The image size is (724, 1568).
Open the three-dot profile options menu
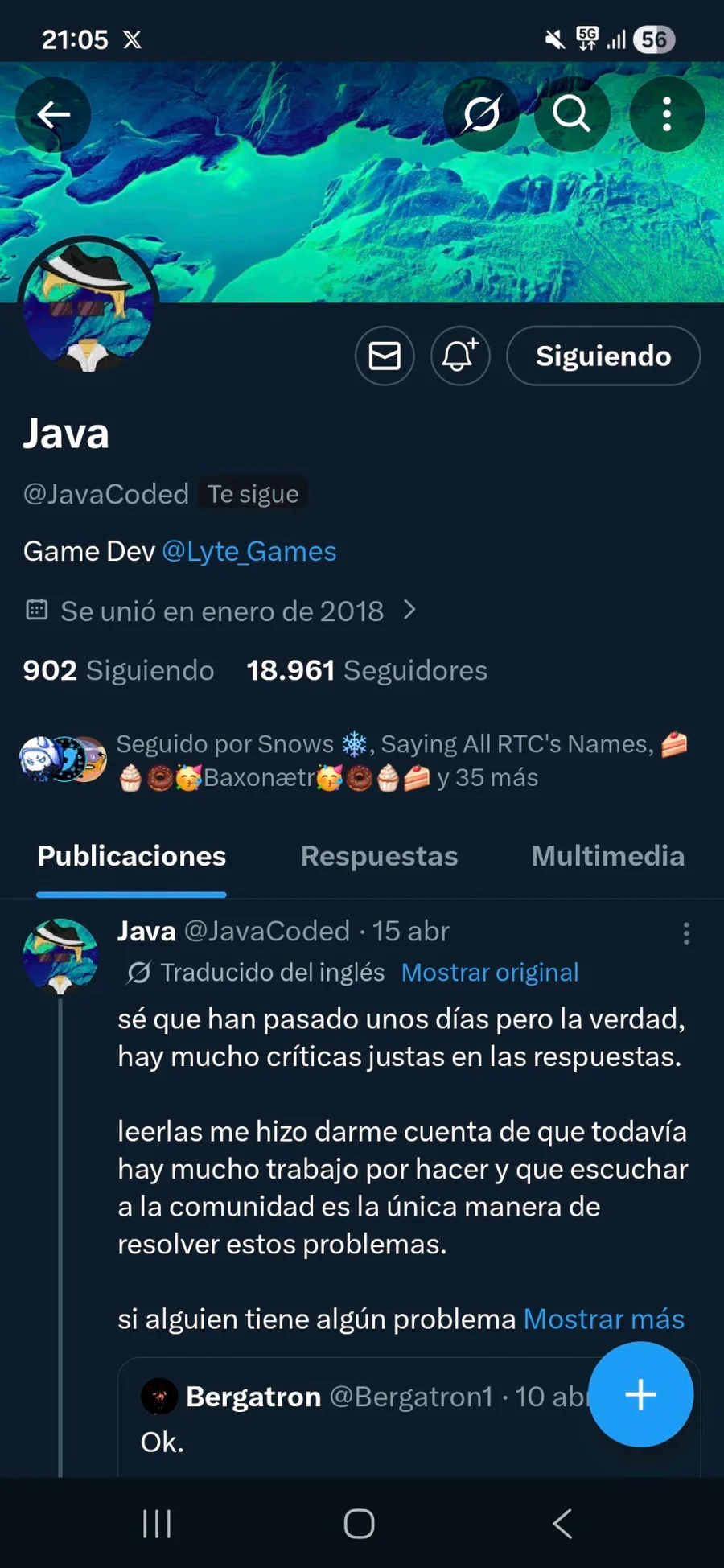[x=667, y=114]
